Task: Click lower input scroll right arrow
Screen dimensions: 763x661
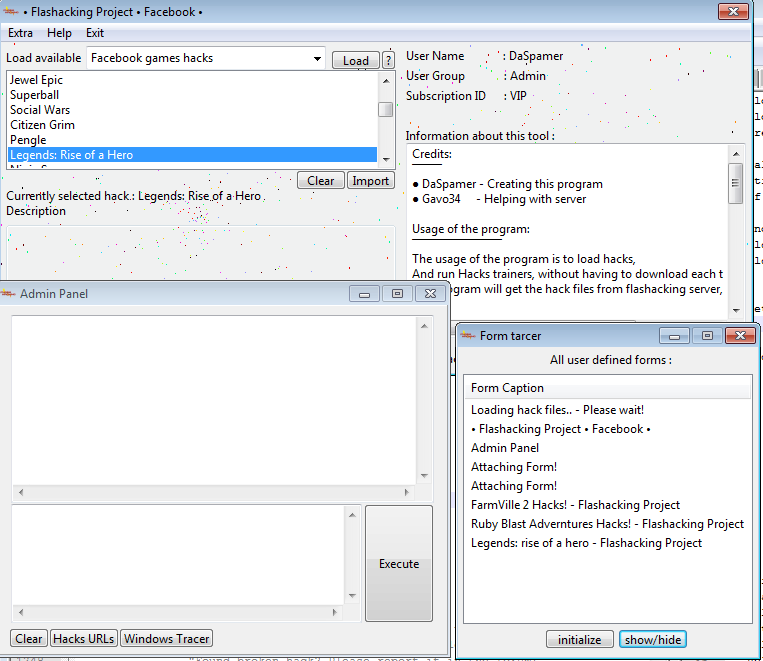Action: tap(335, 612)
